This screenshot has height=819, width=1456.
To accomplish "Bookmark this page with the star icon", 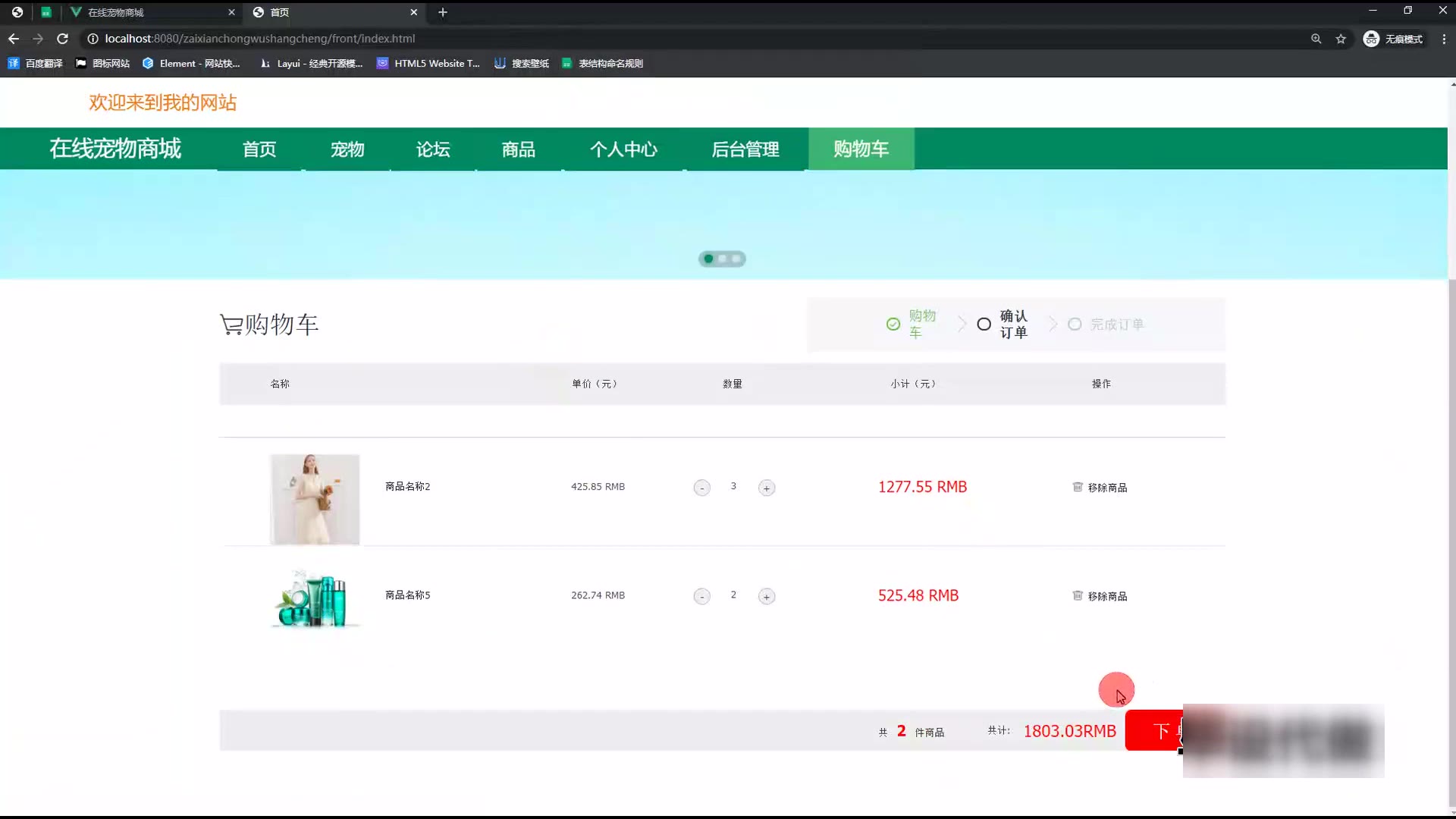I will click(1341, 39).
